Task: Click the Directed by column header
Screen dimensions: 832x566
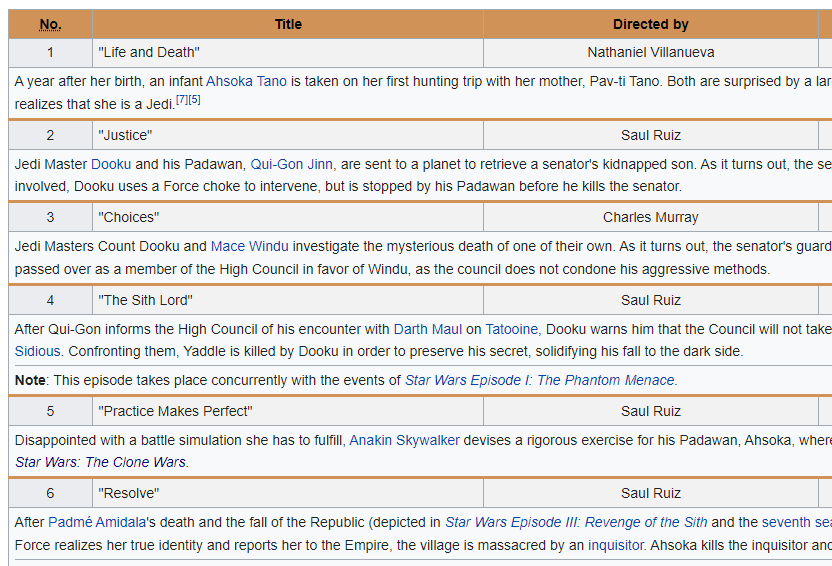Action: (651, 24)
